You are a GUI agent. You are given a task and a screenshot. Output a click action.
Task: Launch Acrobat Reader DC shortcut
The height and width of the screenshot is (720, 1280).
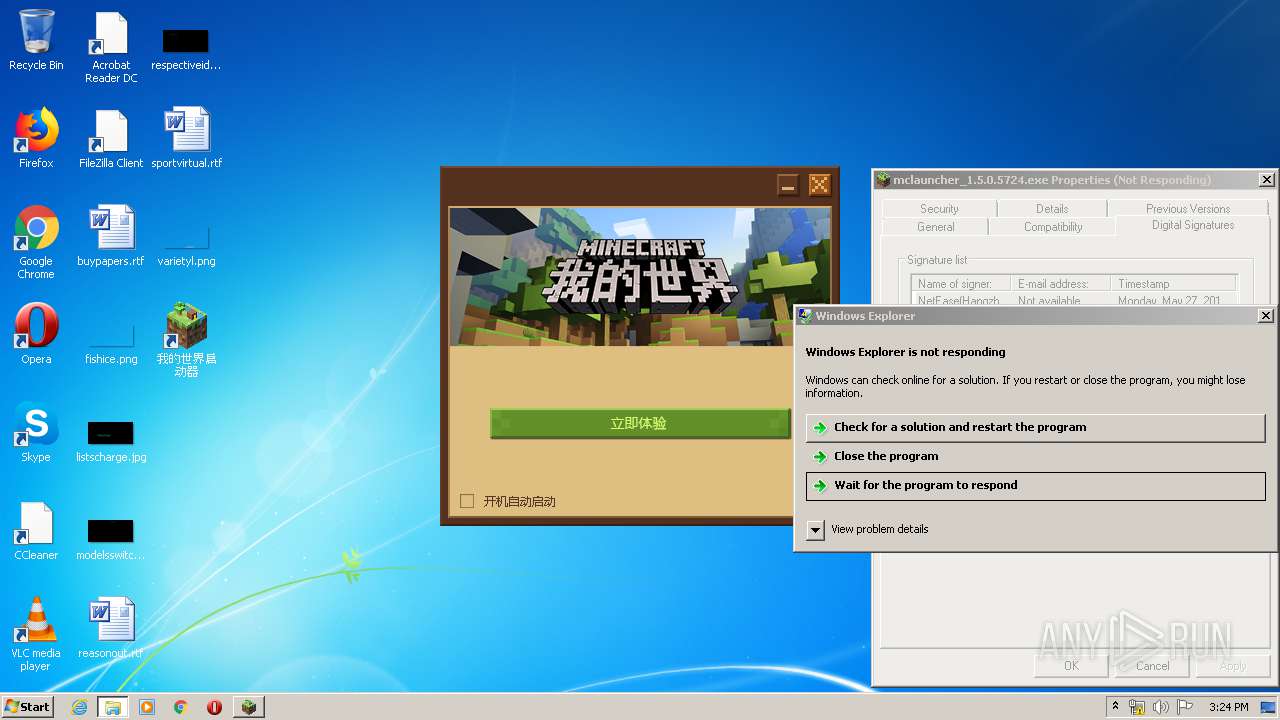[111, 47]
